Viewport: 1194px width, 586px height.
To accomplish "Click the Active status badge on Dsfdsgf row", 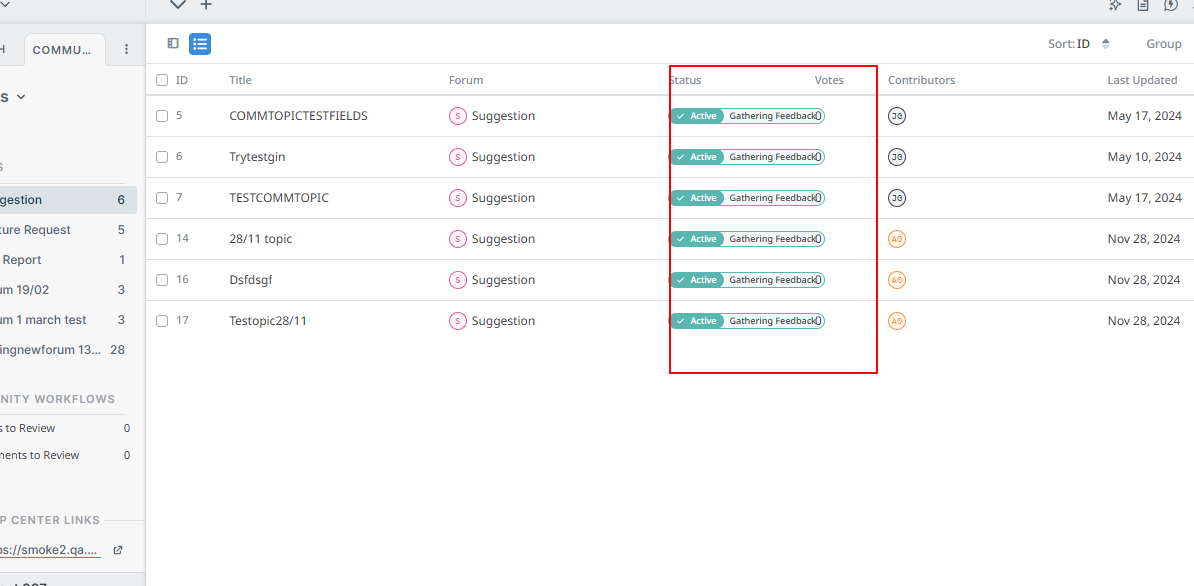I will click(x=697, y=280).
